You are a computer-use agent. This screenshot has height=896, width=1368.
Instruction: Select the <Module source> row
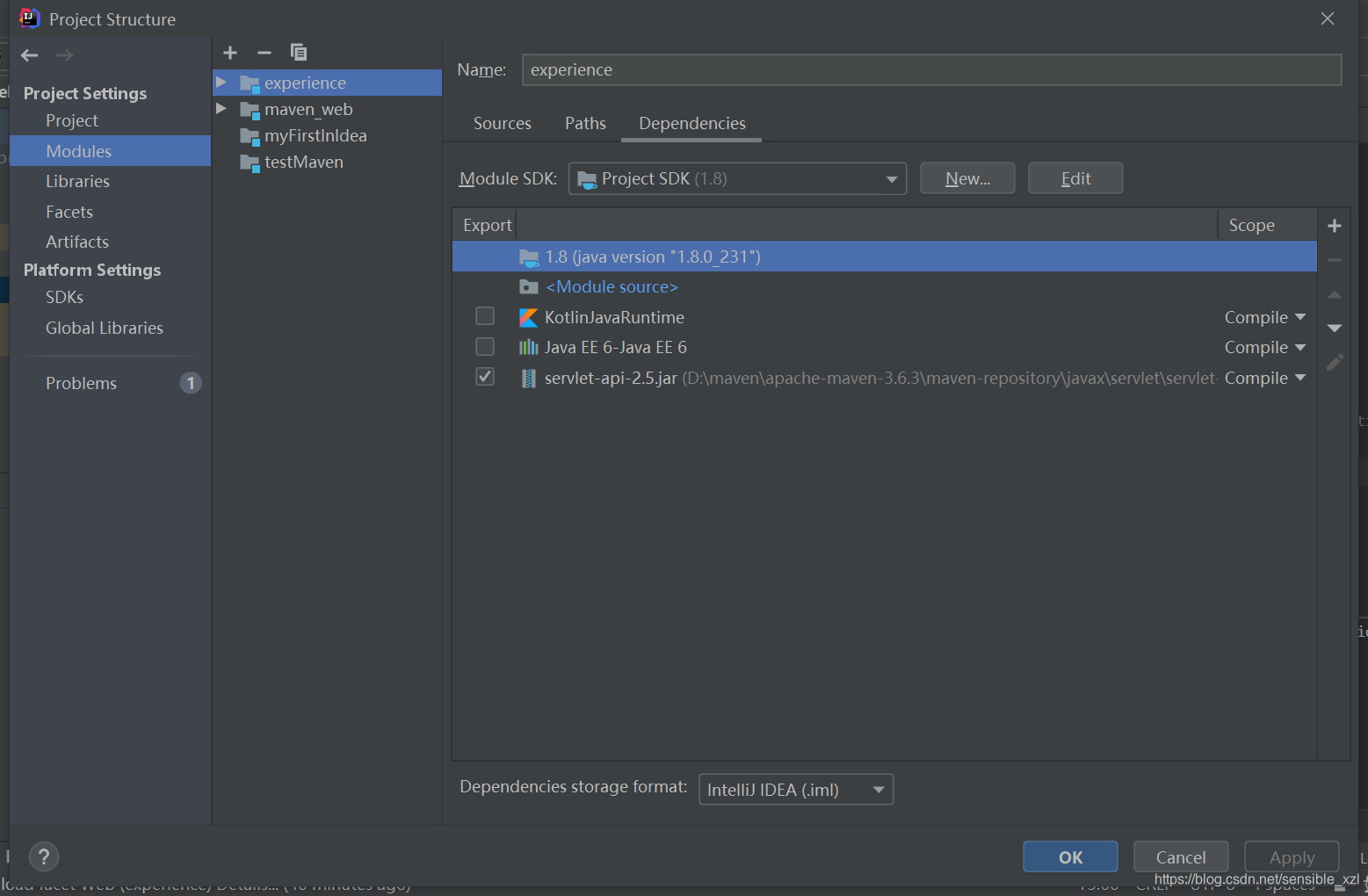pos(884,286)
